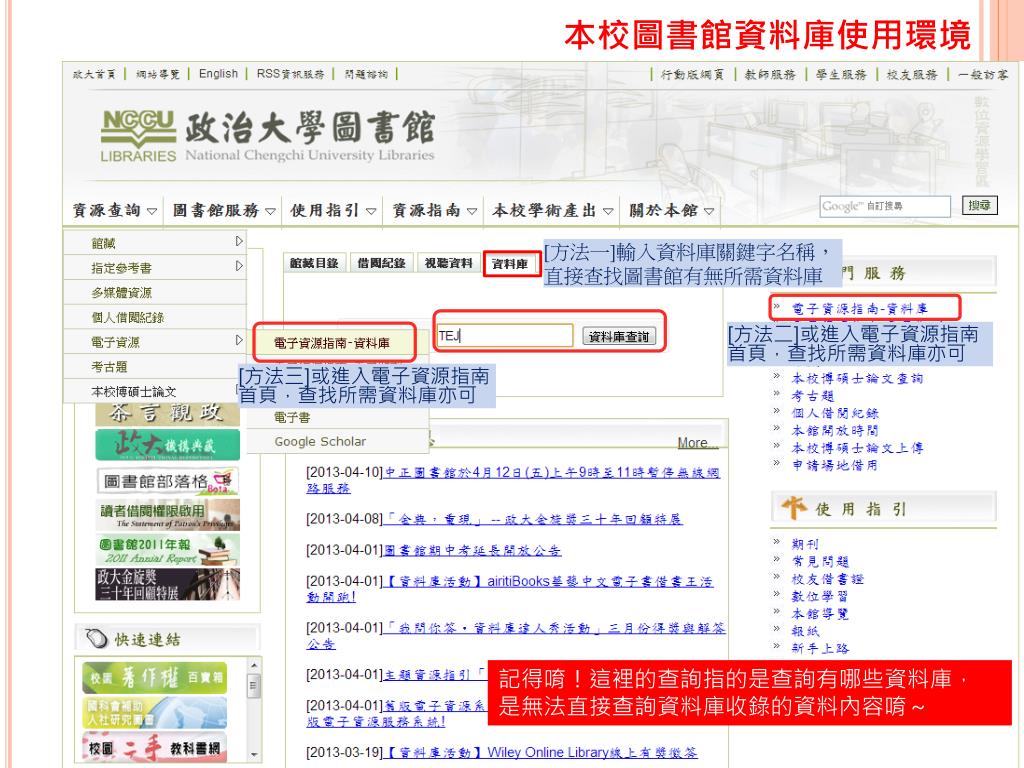This screenshot has height=768, width=1024.
Task: Click the quick links scrollbar down arrow
Action: [253, 755]
